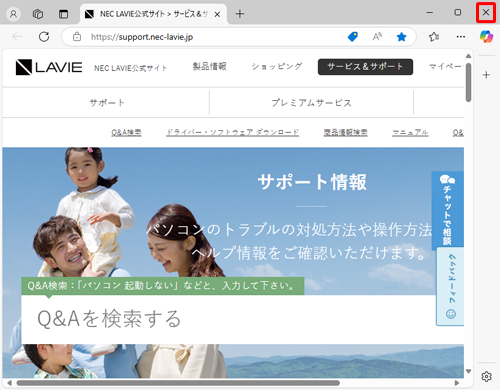Click the LAVIE logo

(49, 67)
